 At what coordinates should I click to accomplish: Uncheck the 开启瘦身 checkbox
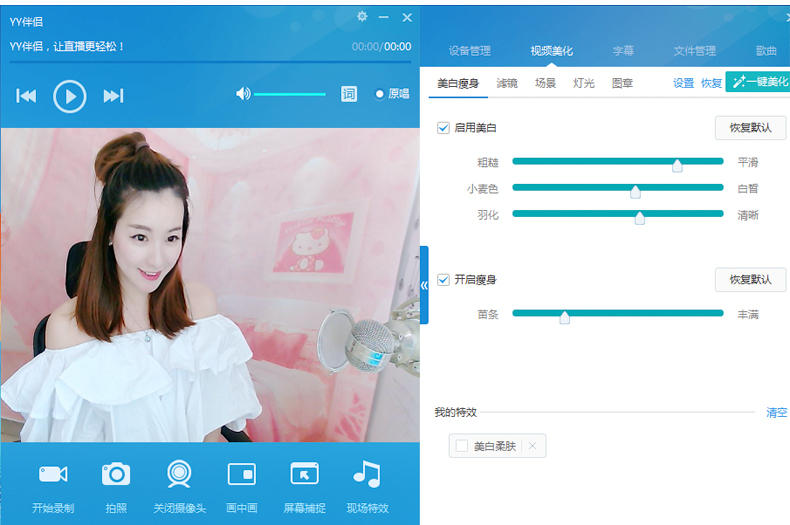443,280
